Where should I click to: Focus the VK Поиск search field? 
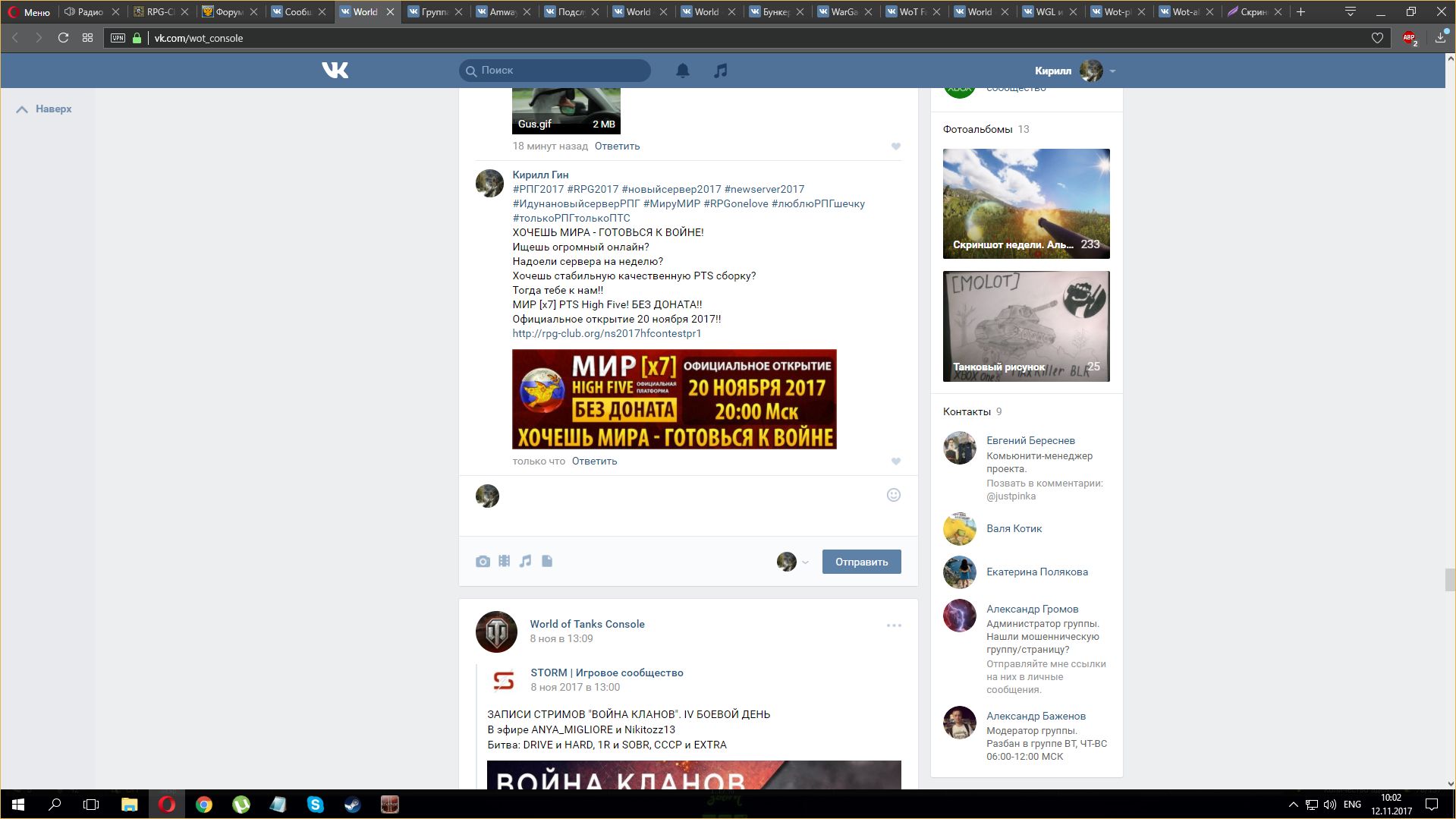555,70
